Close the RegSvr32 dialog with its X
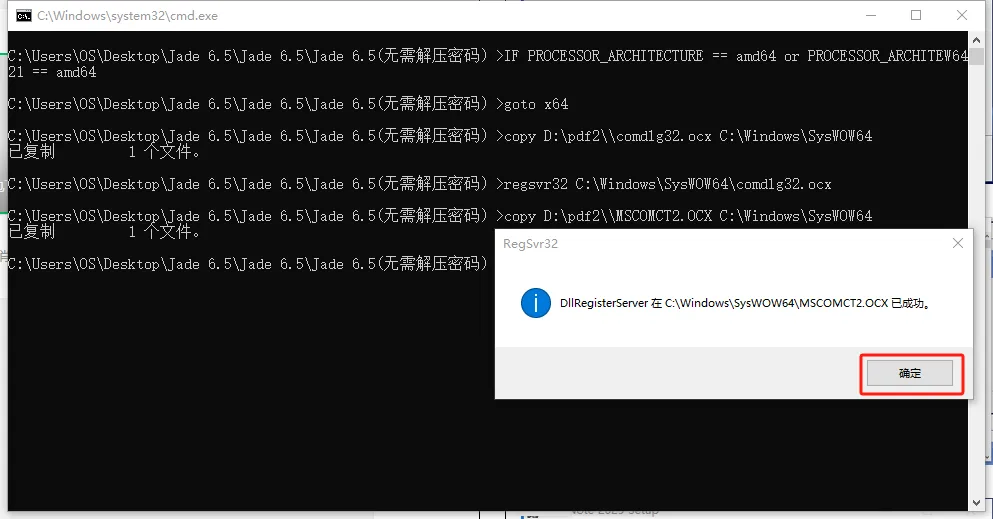 tap(958, 243)
